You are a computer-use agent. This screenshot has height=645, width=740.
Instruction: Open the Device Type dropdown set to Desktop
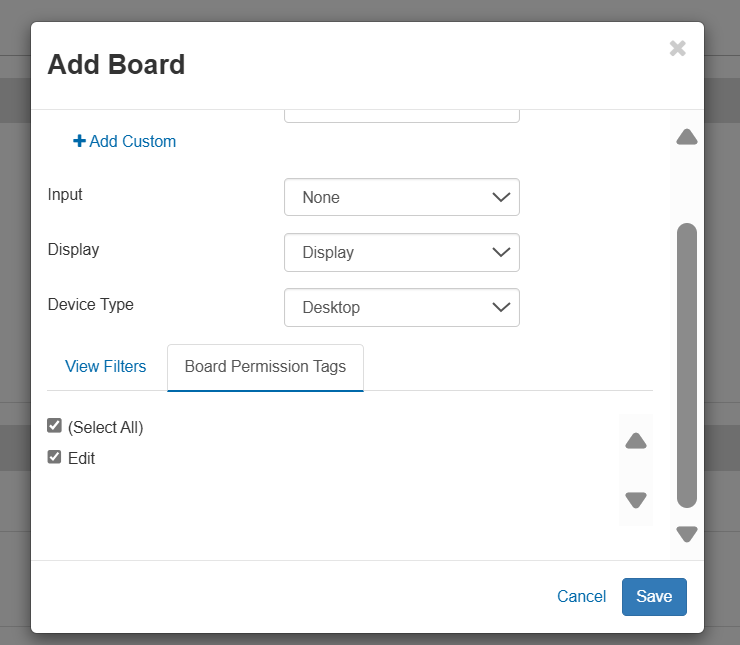click(x=401, y=307)
